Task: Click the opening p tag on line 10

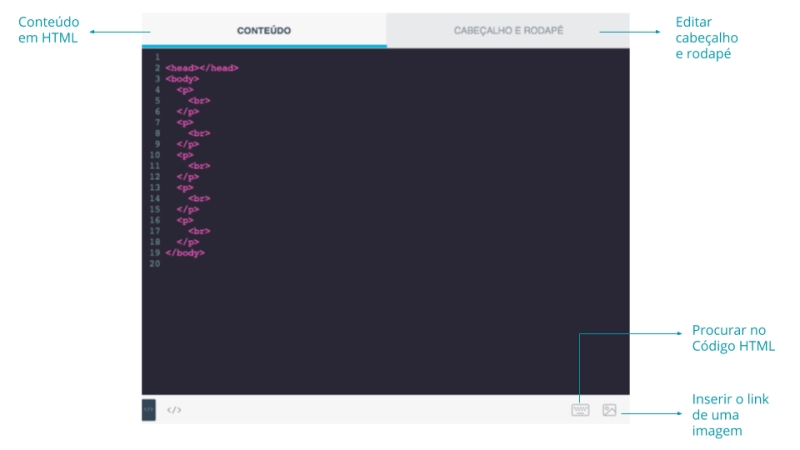Action: 185,155
